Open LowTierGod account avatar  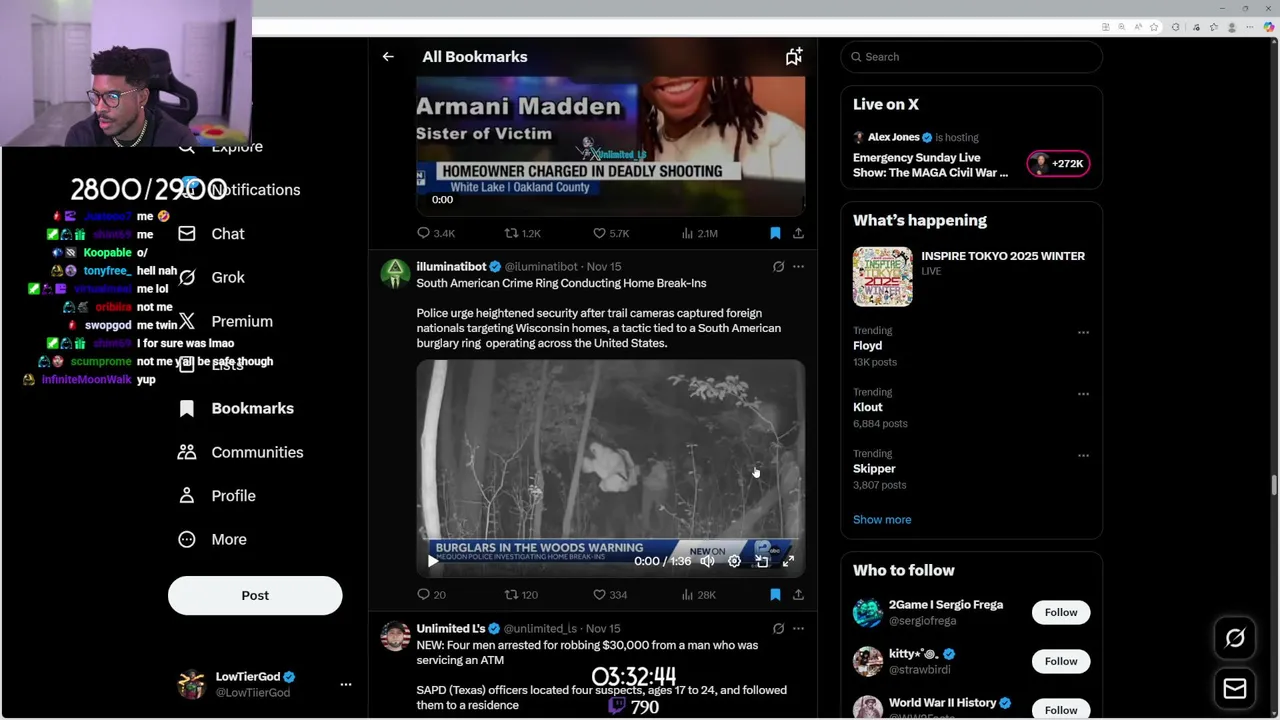click(x=191, y=685)
